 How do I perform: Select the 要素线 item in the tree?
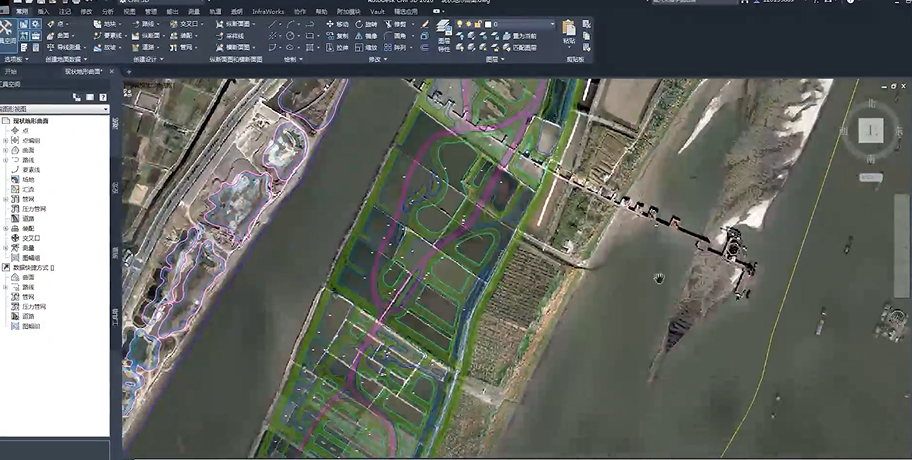pyautogui.click(x=31, y=170)
